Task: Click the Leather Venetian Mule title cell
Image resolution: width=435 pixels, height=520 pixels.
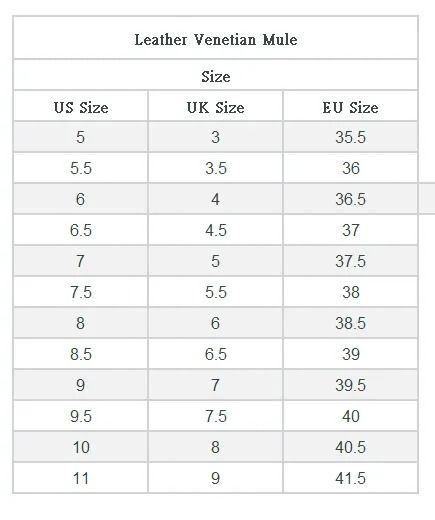Action: click(x=216, y=37)
